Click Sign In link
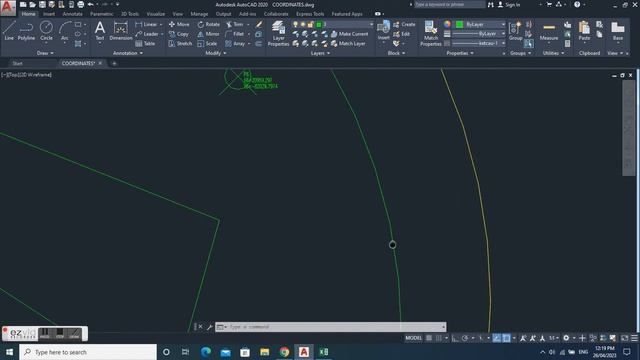Screen dimensions: 640x360 (509, 4)
